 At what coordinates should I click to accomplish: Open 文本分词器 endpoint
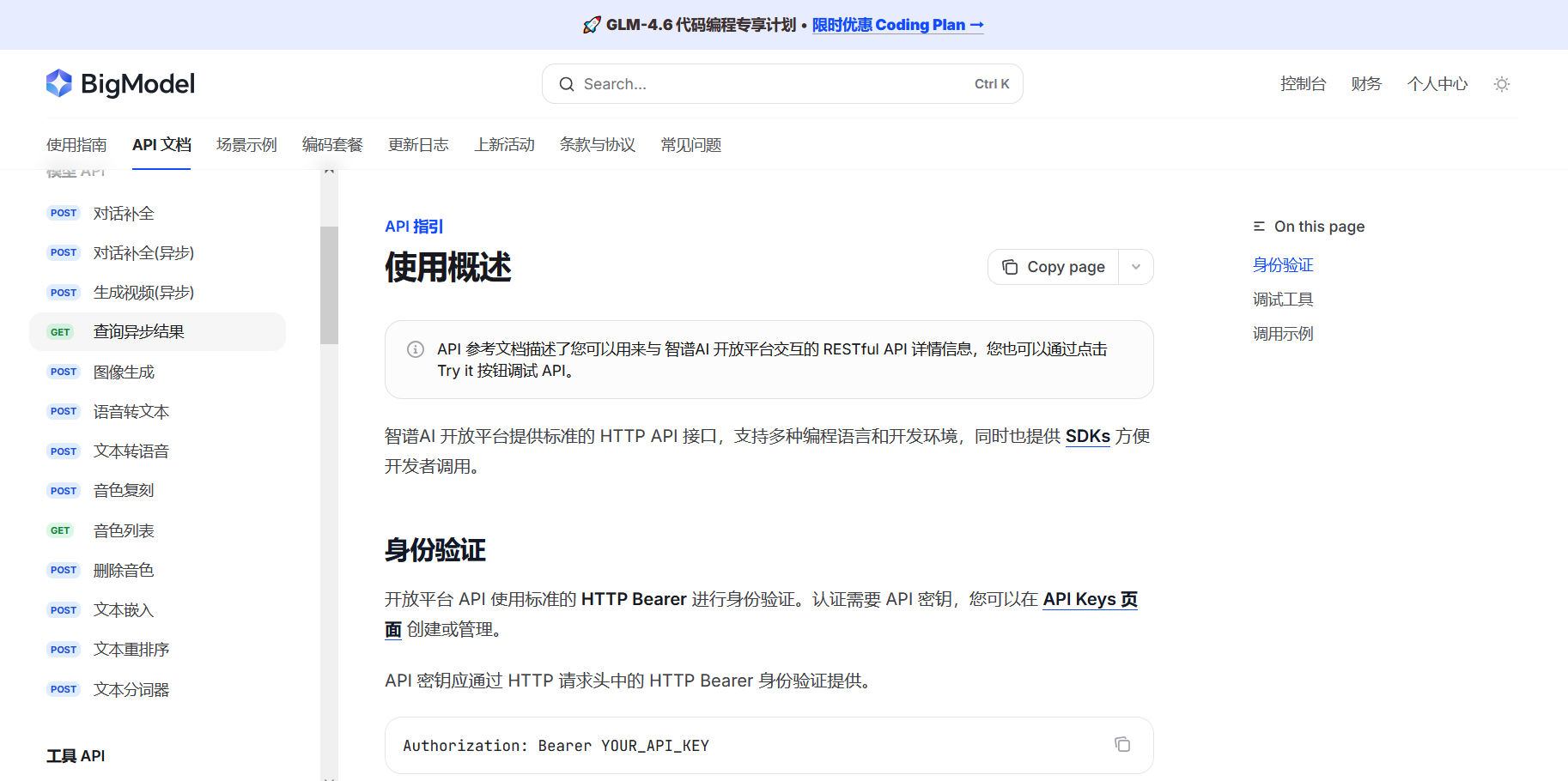158,689
